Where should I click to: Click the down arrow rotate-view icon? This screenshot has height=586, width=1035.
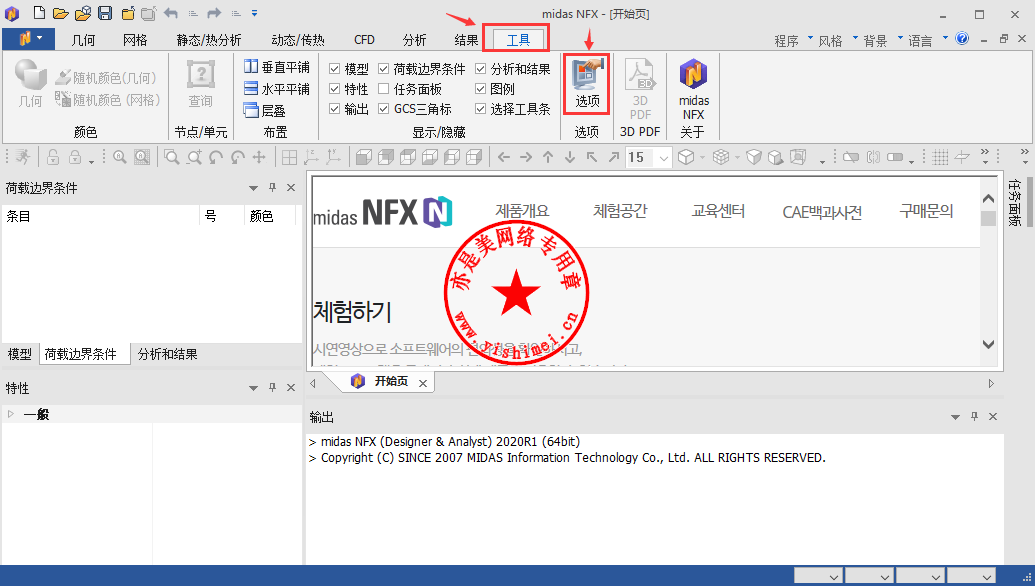570,157
